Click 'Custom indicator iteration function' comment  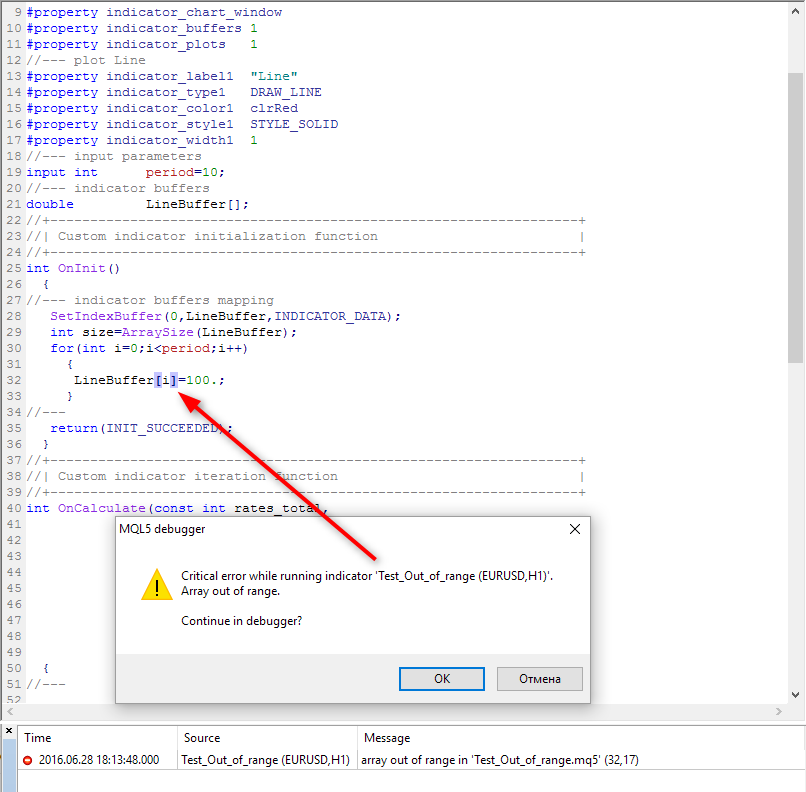point(197,476)
